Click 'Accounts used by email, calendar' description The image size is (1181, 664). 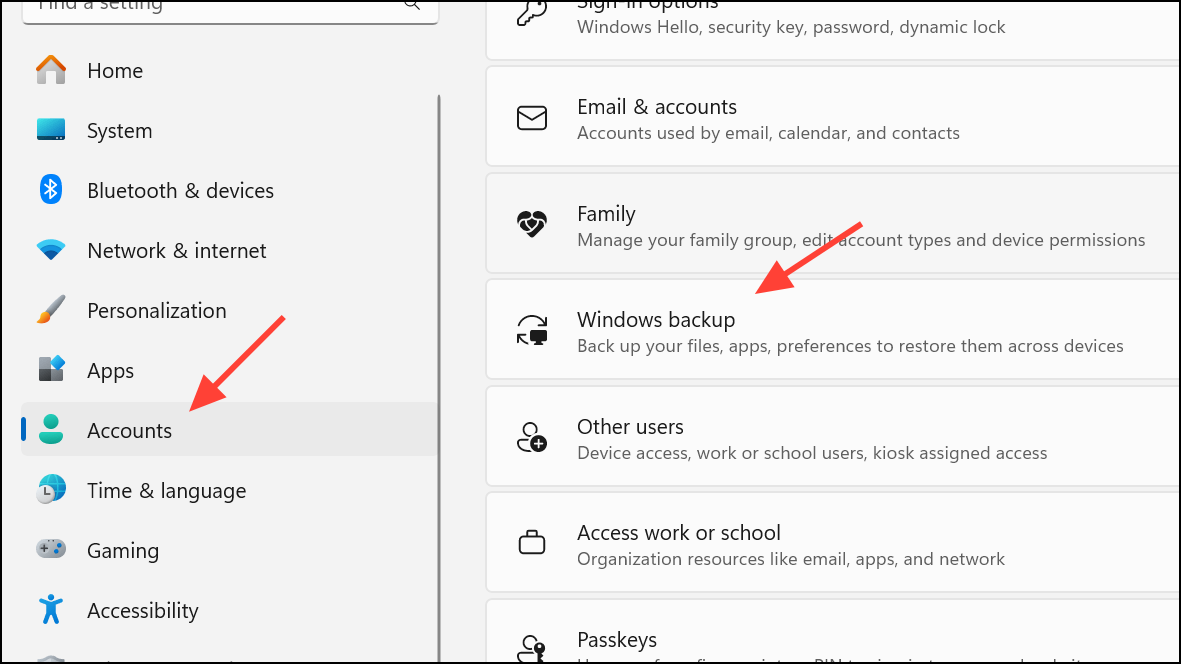click(x=768, y=133)
